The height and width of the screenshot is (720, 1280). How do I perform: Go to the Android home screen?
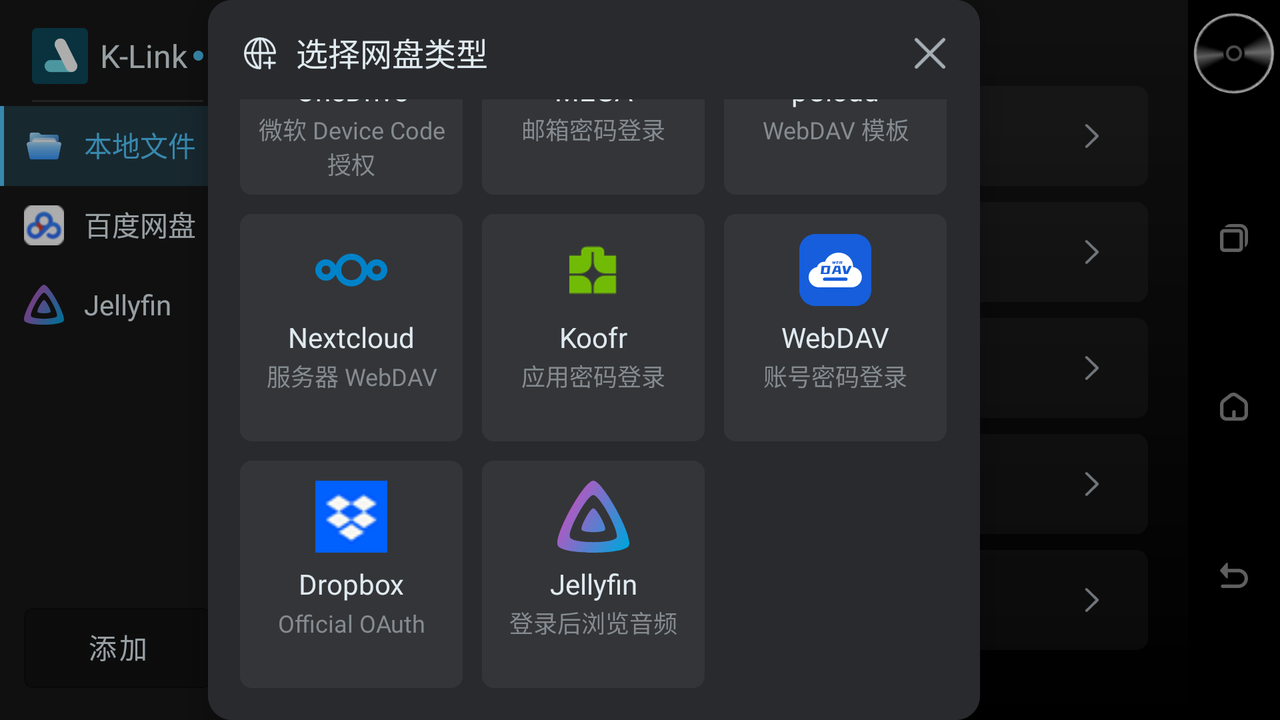pyautogui.click(x=1234, y=407)
